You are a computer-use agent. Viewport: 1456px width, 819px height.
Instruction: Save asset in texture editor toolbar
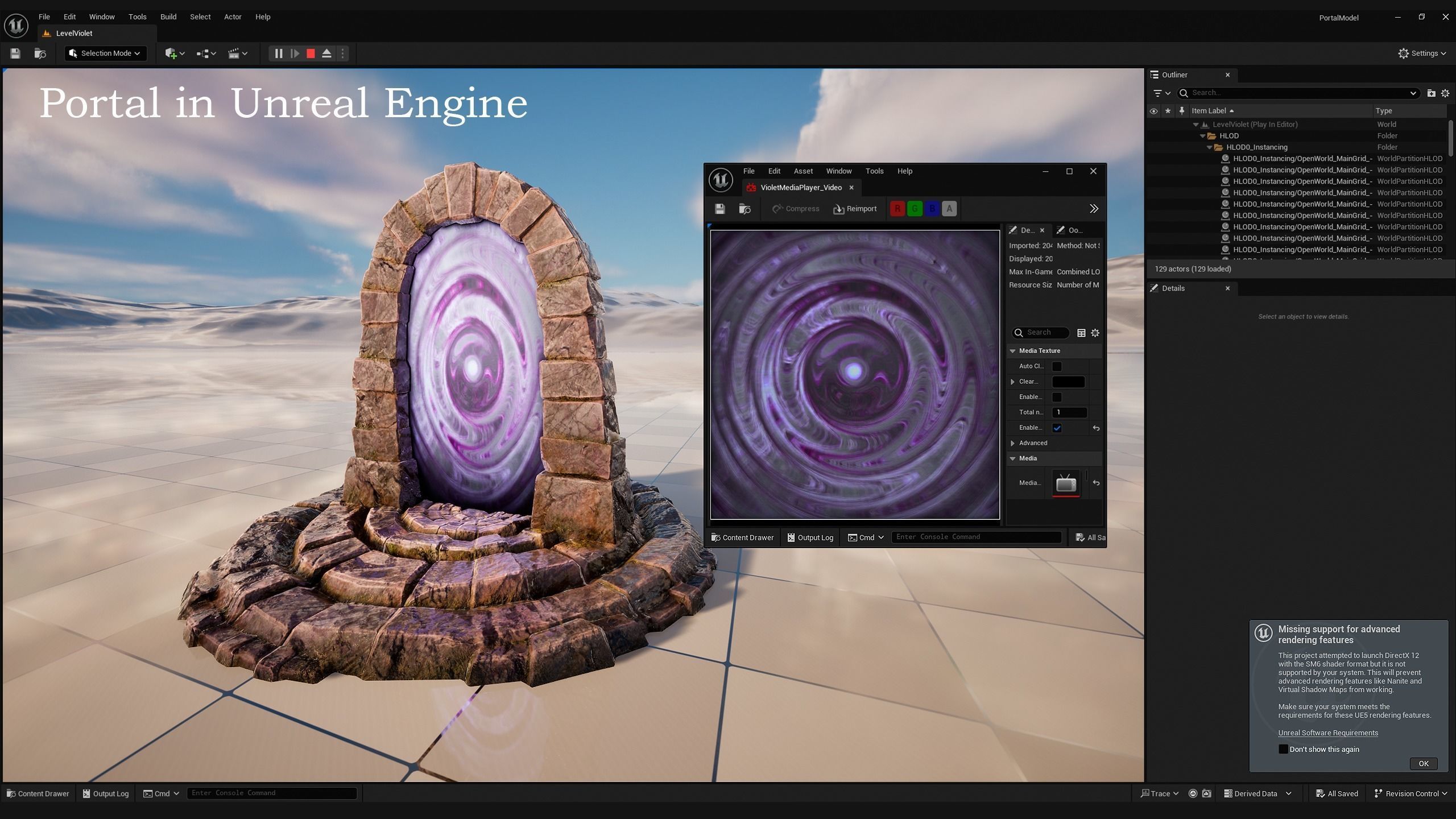pos(720,209)
